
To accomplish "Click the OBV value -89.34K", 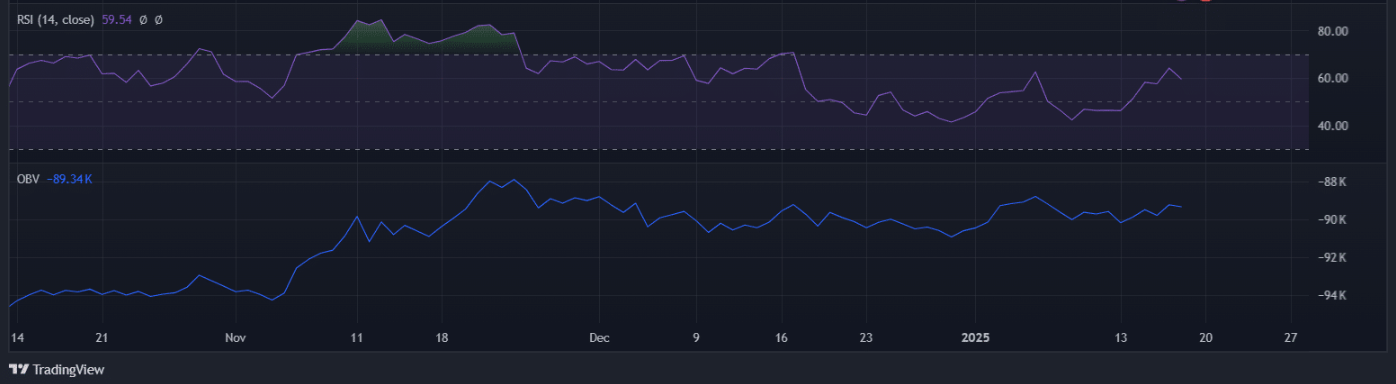I will pos(70,179).
